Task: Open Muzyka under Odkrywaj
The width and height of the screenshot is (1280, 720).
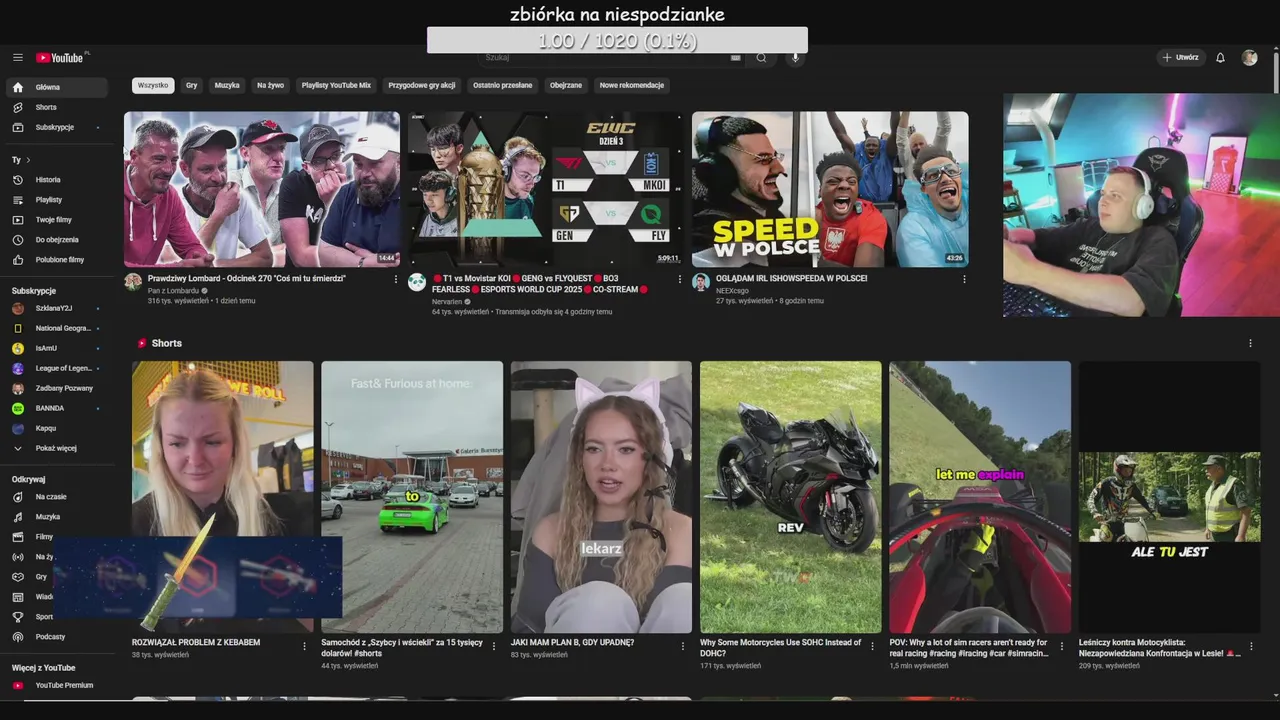Action: click(57, 517)
